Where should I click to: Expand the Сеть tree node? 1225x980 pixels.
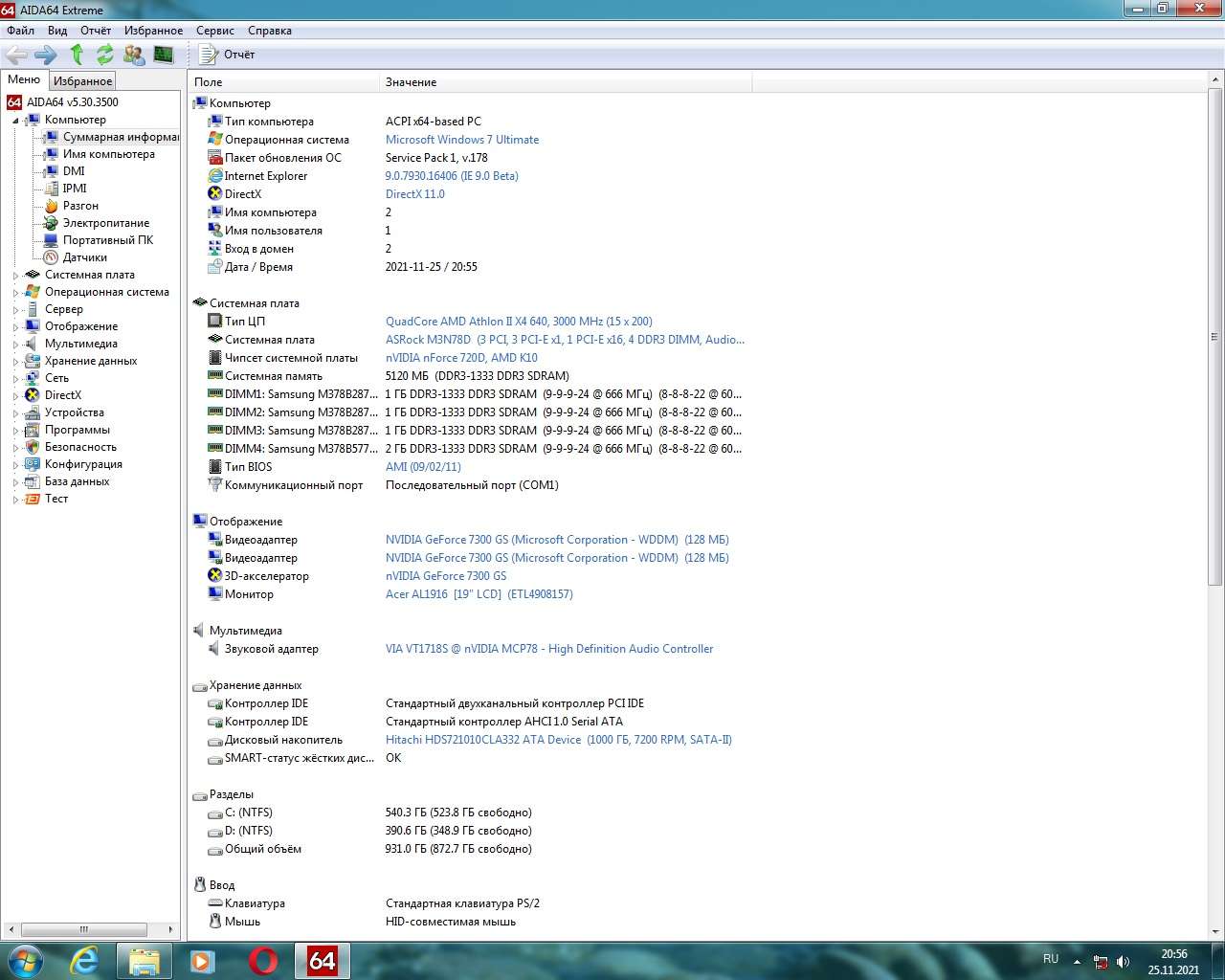pos(15,379)
